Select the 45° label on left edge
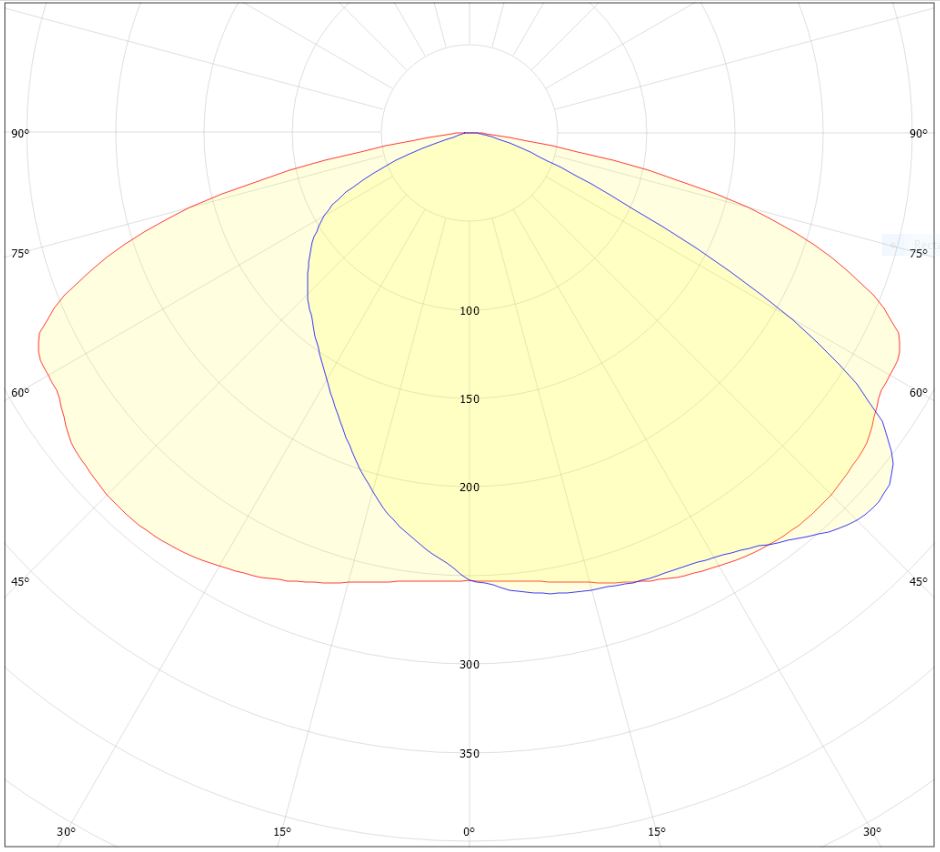Image resolution: width=940 pixels, height=852 pixels. [20, 582]
